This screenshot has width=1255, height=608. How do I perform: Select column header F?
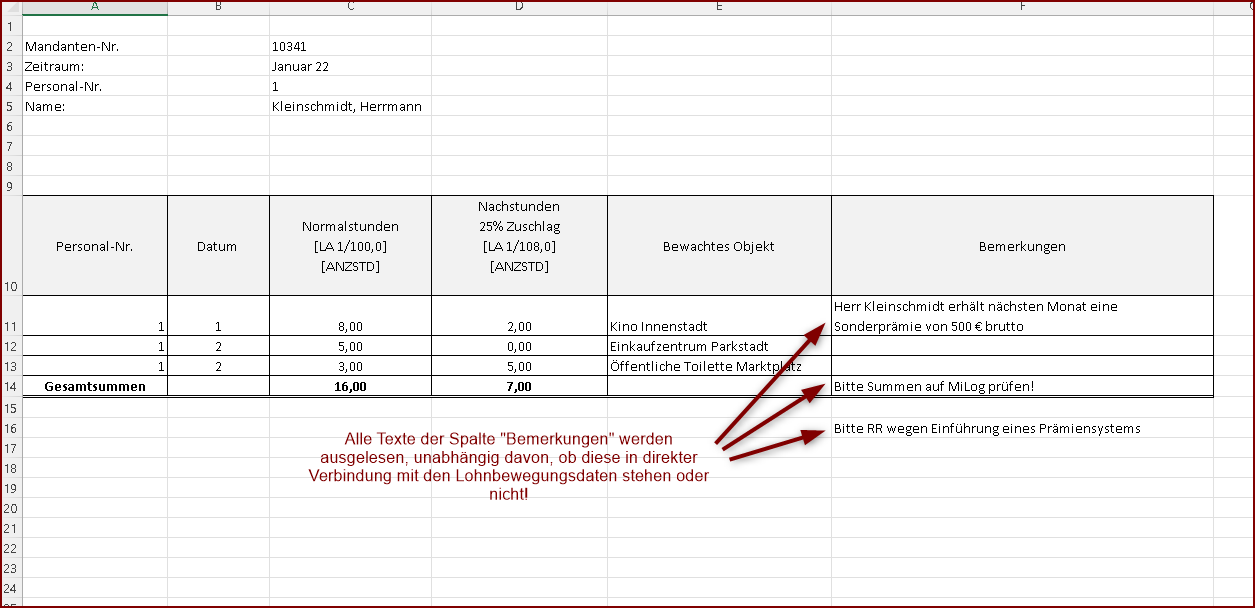pyautogui.click(x=1022, y=8)
